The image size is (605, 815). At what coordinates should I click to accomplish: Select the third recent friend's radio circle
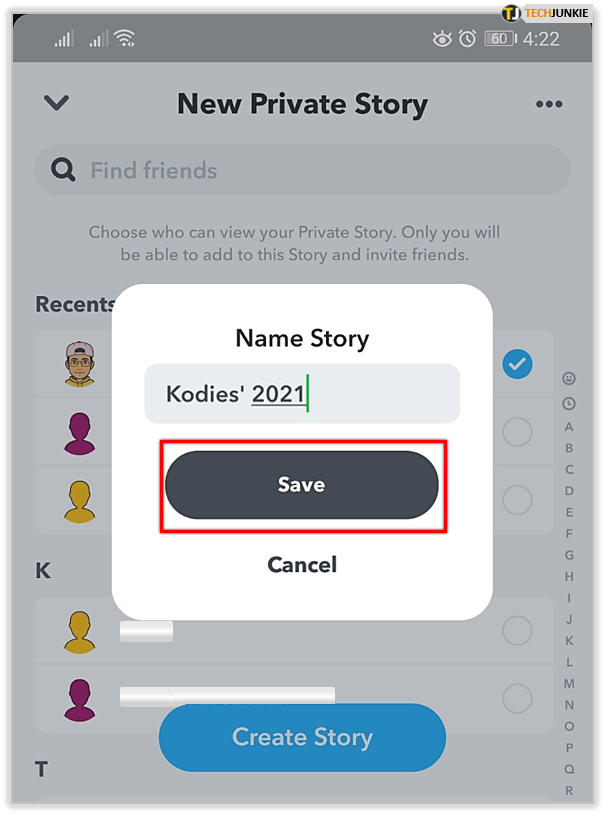tap(518, 499)
